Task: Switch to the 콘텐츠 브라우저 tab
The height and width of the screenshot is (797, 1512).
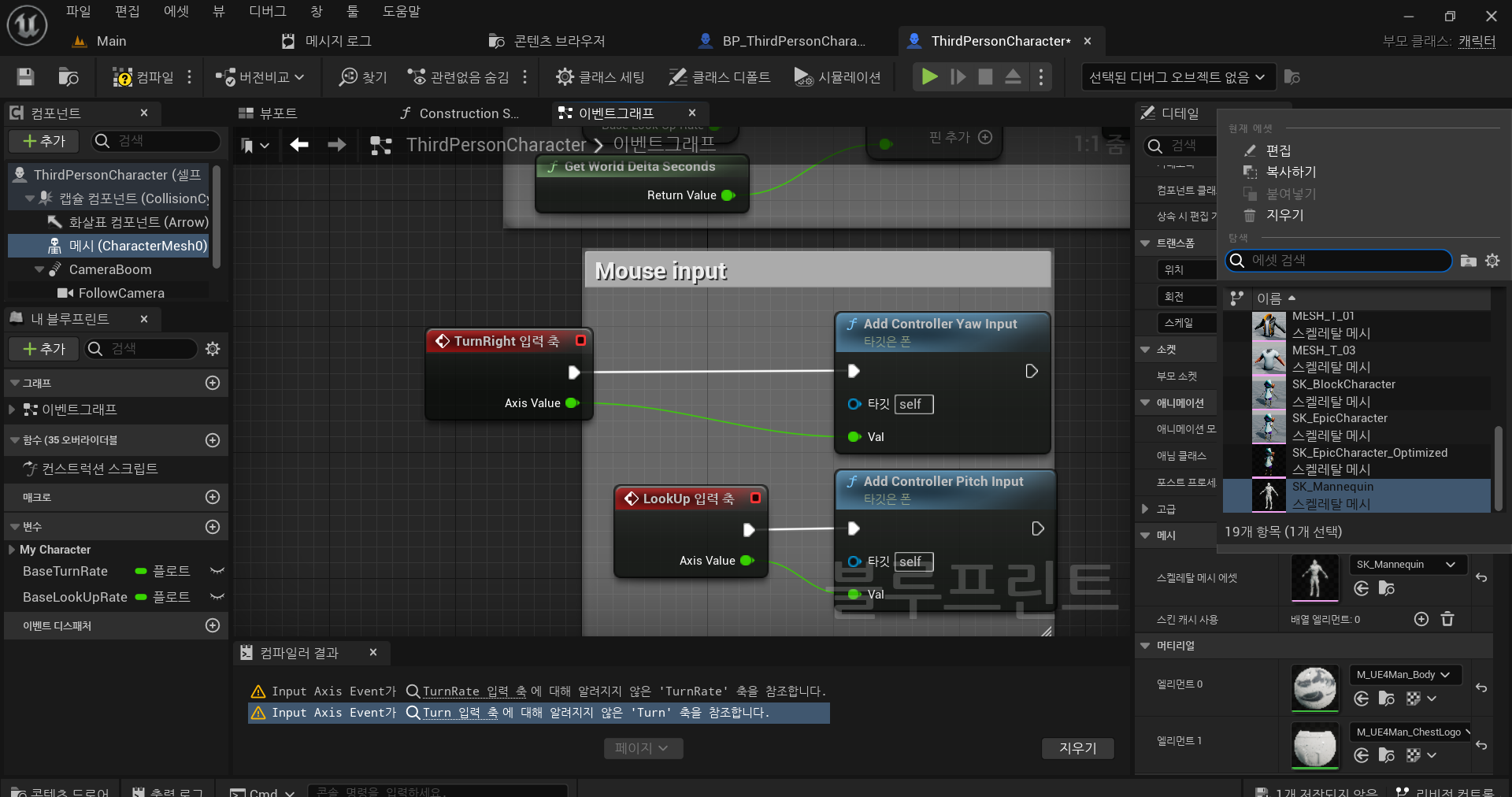Action: (547, 41)
